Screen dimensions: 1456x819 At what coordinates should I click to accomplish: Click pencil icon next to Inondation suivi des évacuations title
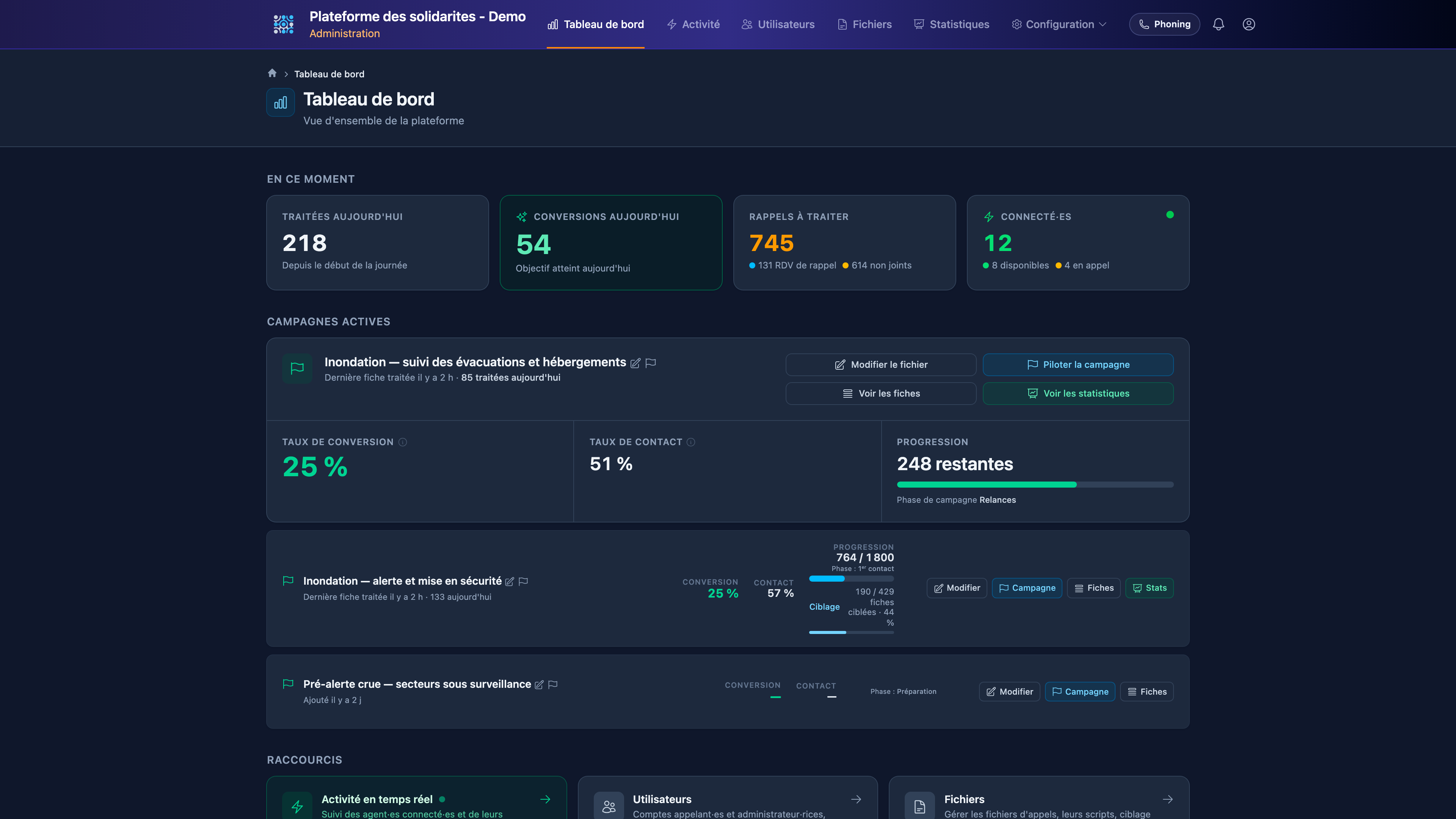(x=635, y=363)
